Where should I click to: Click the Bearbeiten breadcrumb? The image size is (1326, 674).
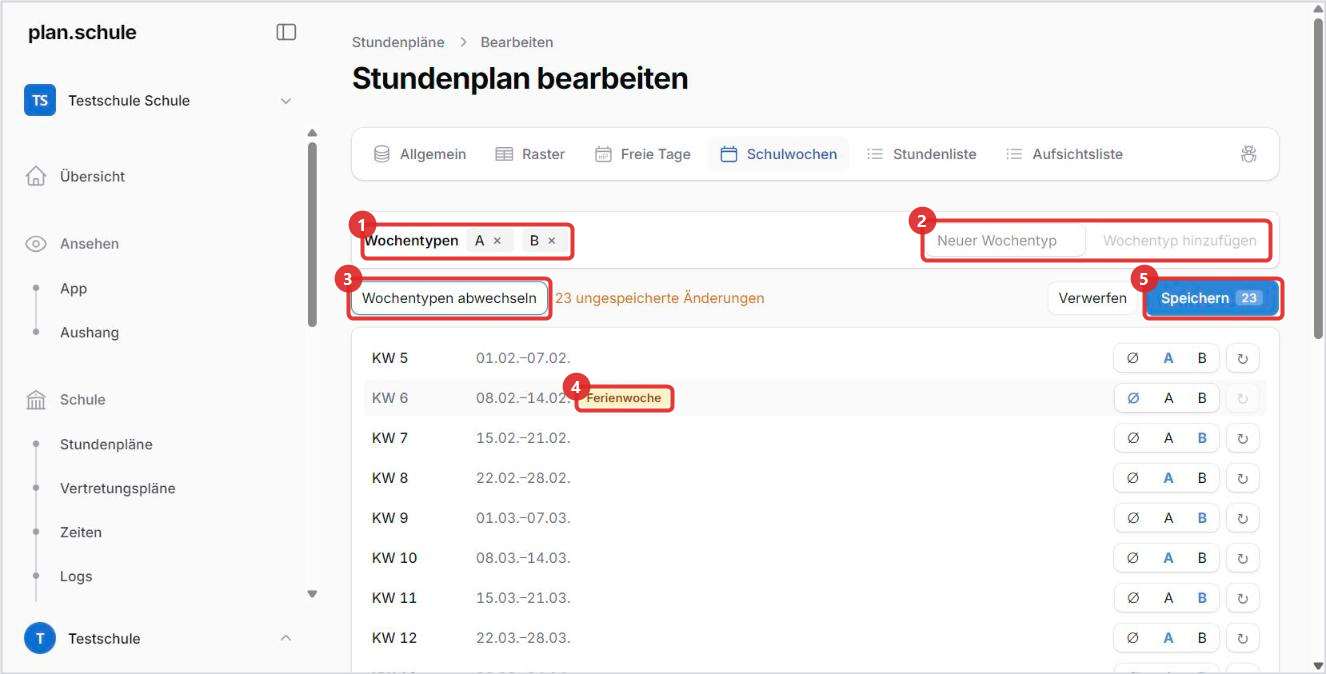click(x=517, y=42)
